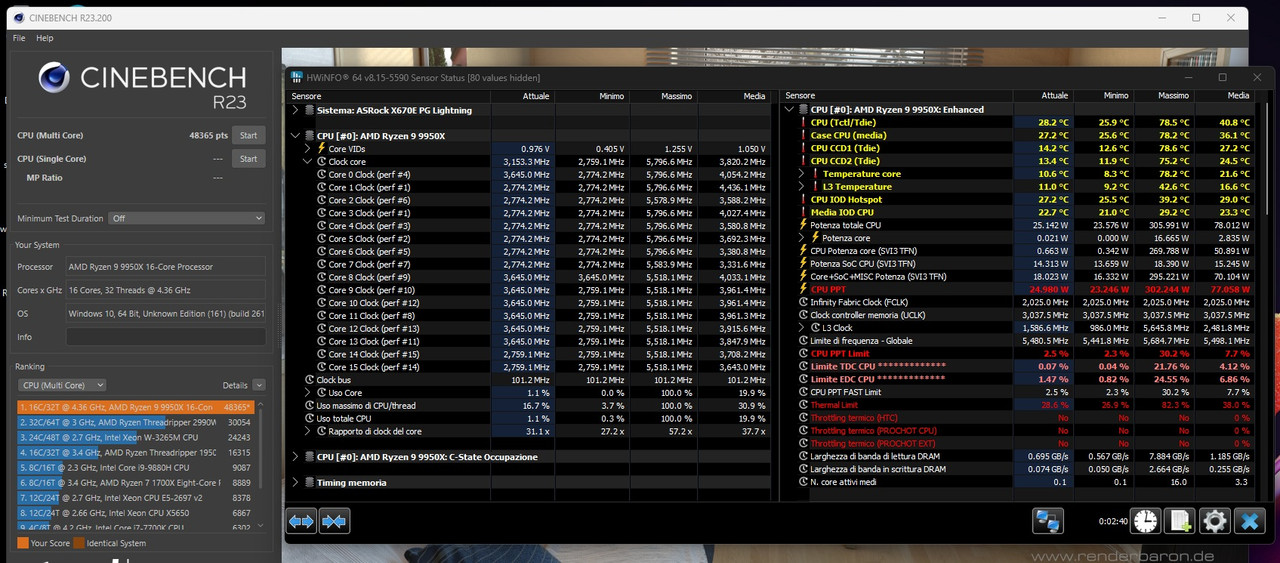The image size is (1280, 563).
Task: Expand the Core VIDs row
Action: [x=308, y=148]
